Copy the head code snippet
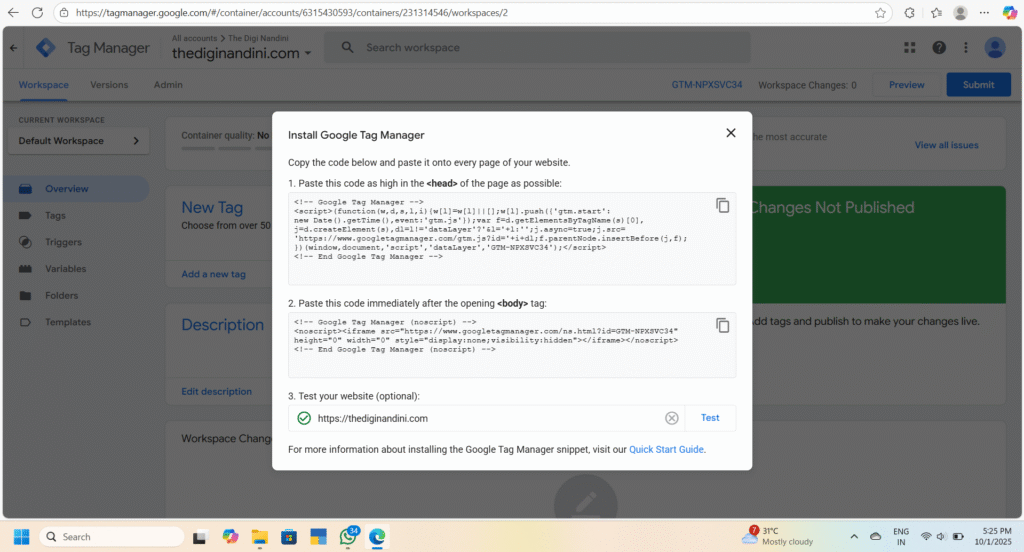 pos(722,205)
